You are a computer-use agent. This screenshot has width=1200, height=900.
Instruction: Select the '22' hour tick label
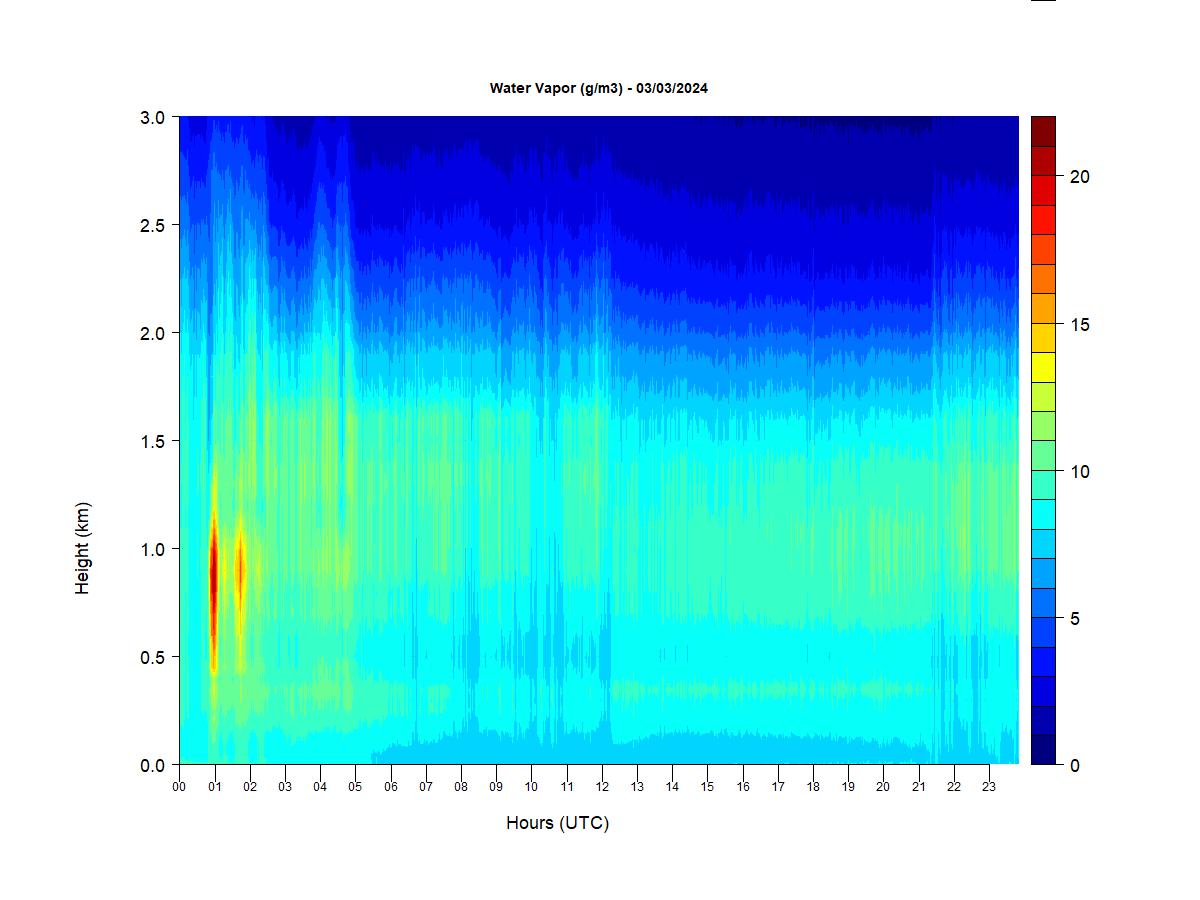(x=954, y=786)
